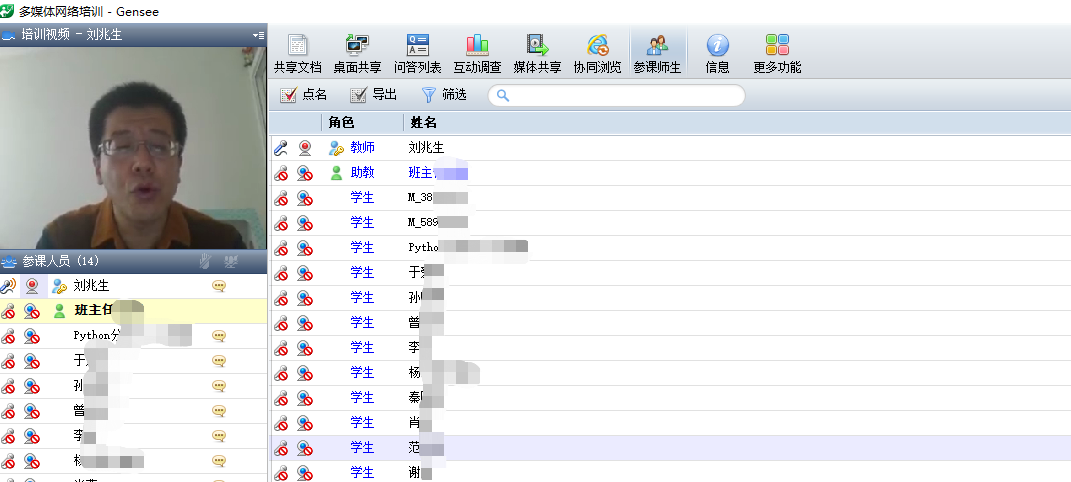Open chat bubble on 孙 row in left list
This screenshot has width=1071, height=482.
[219, 386]
